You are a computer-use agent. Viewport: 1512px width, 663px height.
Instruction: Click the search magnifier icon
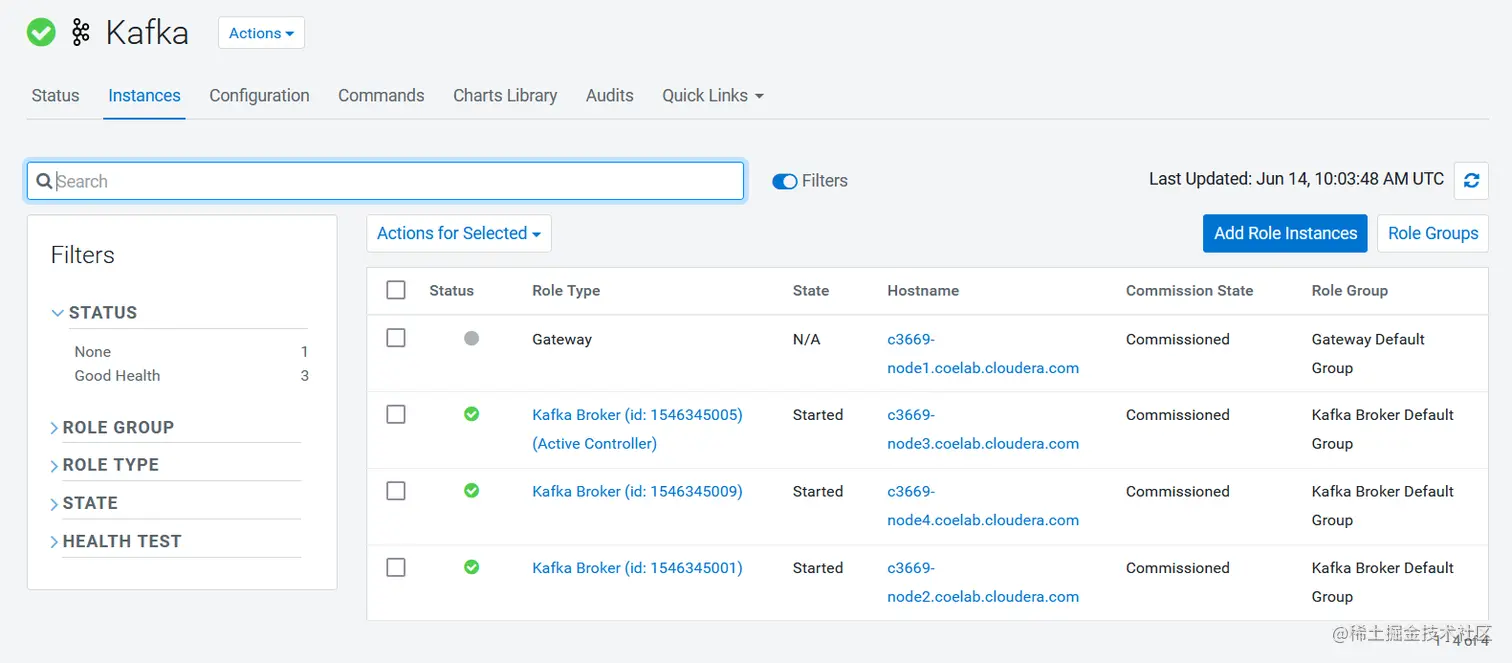point(44,181)
